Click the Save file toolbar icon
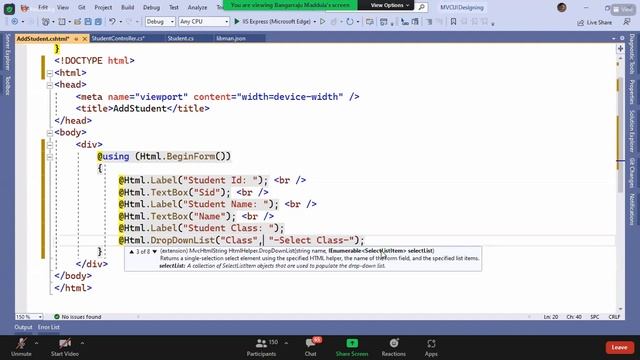Screen dimensions: 640x360 (x=88, y=22)
